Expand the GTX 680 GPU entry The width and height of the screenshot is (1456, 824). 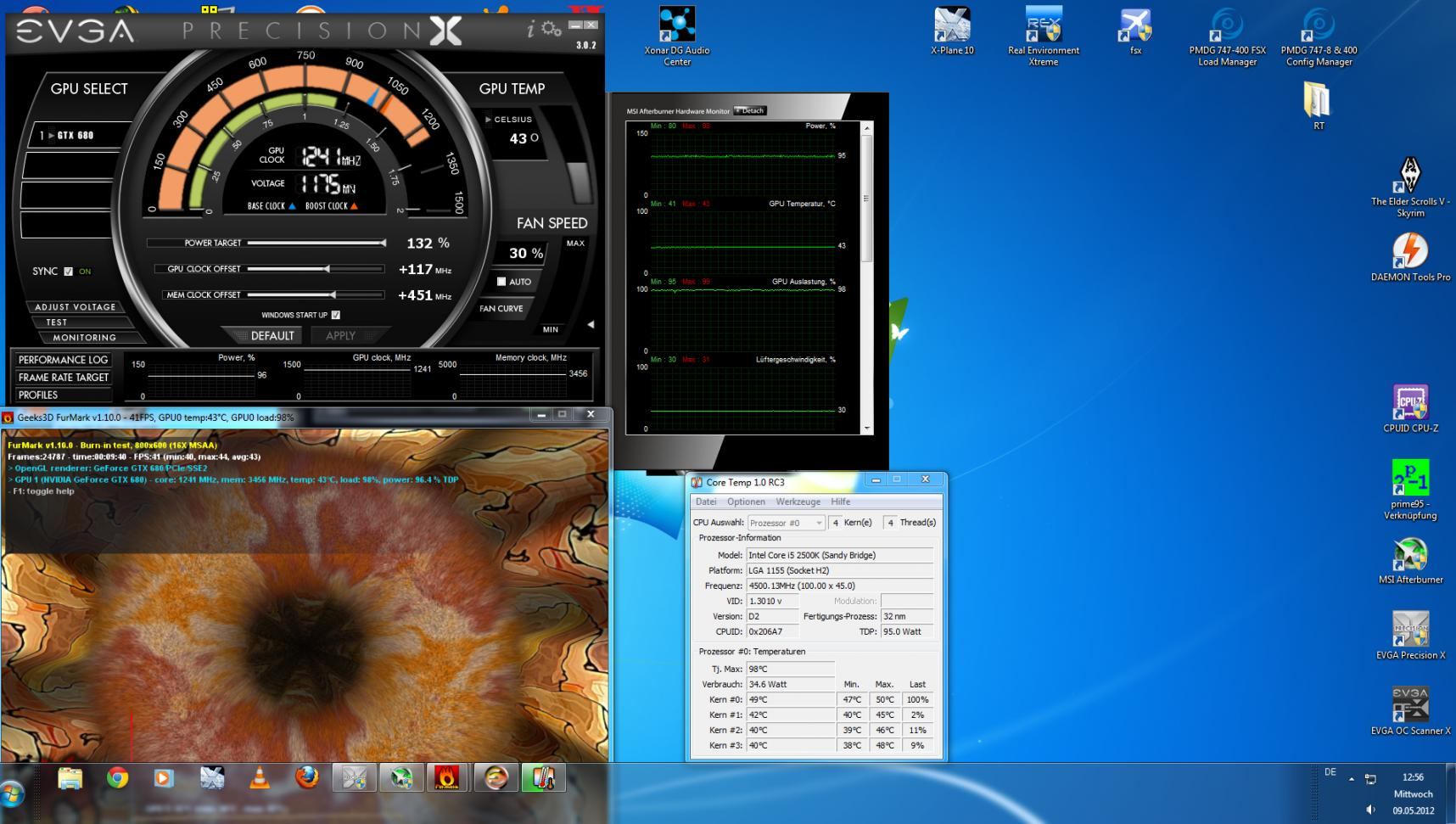[x=51, y=136]
